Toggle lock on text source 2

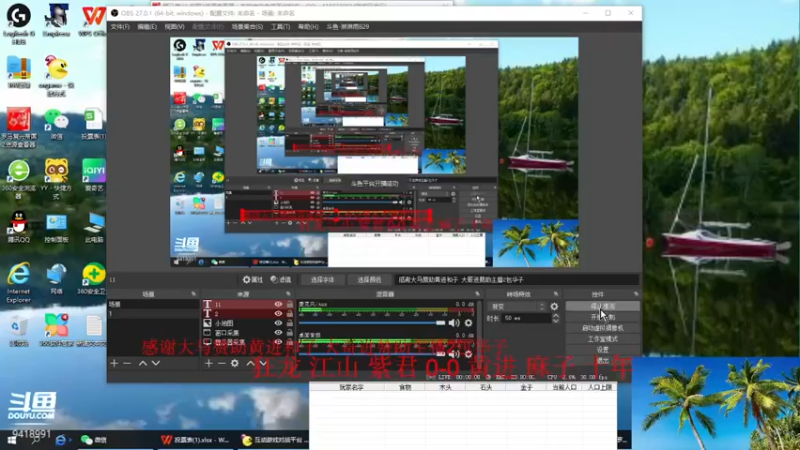[x=290, y=314]
